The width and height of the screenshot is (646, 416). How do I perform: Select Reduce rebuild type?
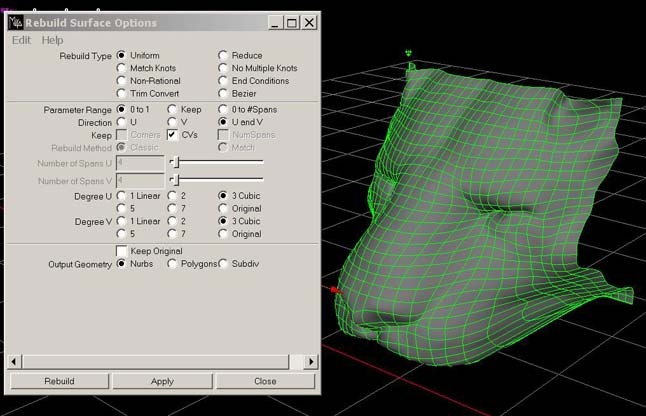223,55
